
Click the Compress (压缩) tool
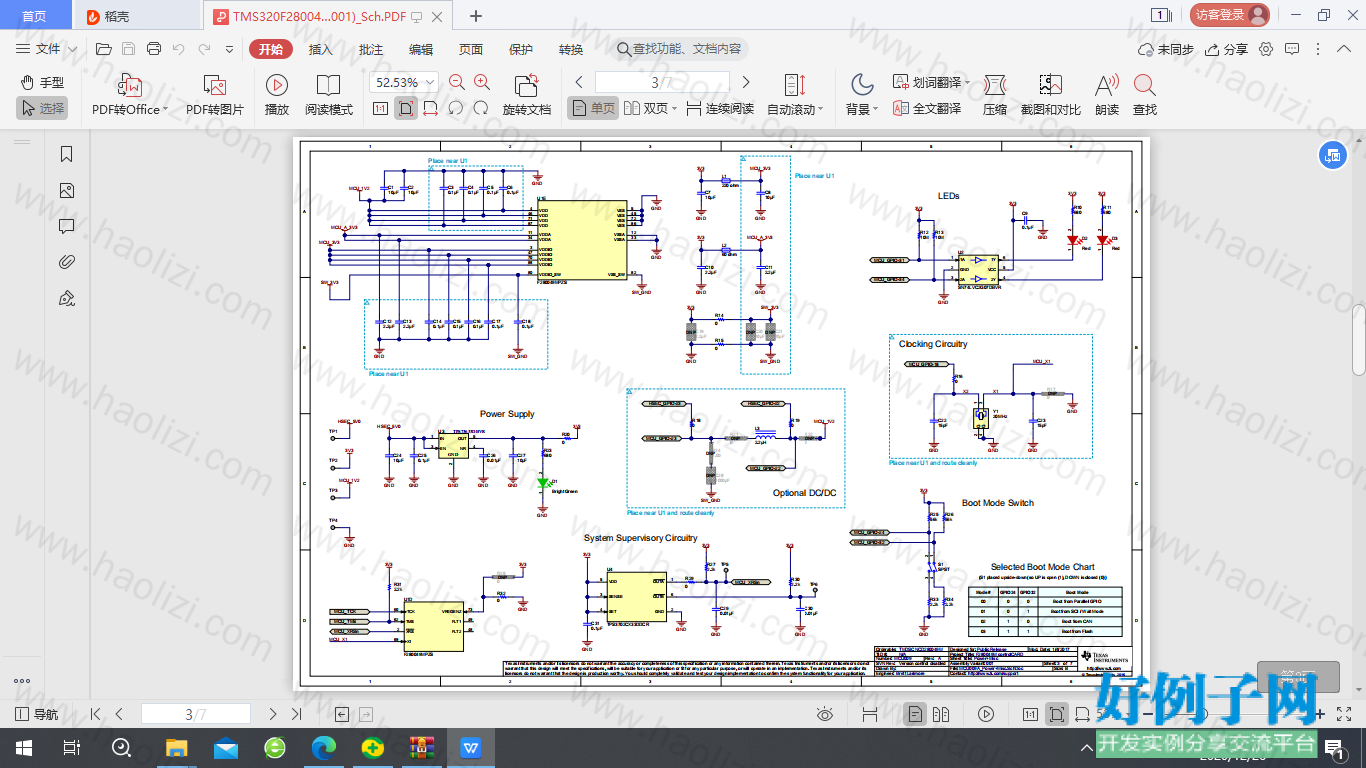[995, 95]
